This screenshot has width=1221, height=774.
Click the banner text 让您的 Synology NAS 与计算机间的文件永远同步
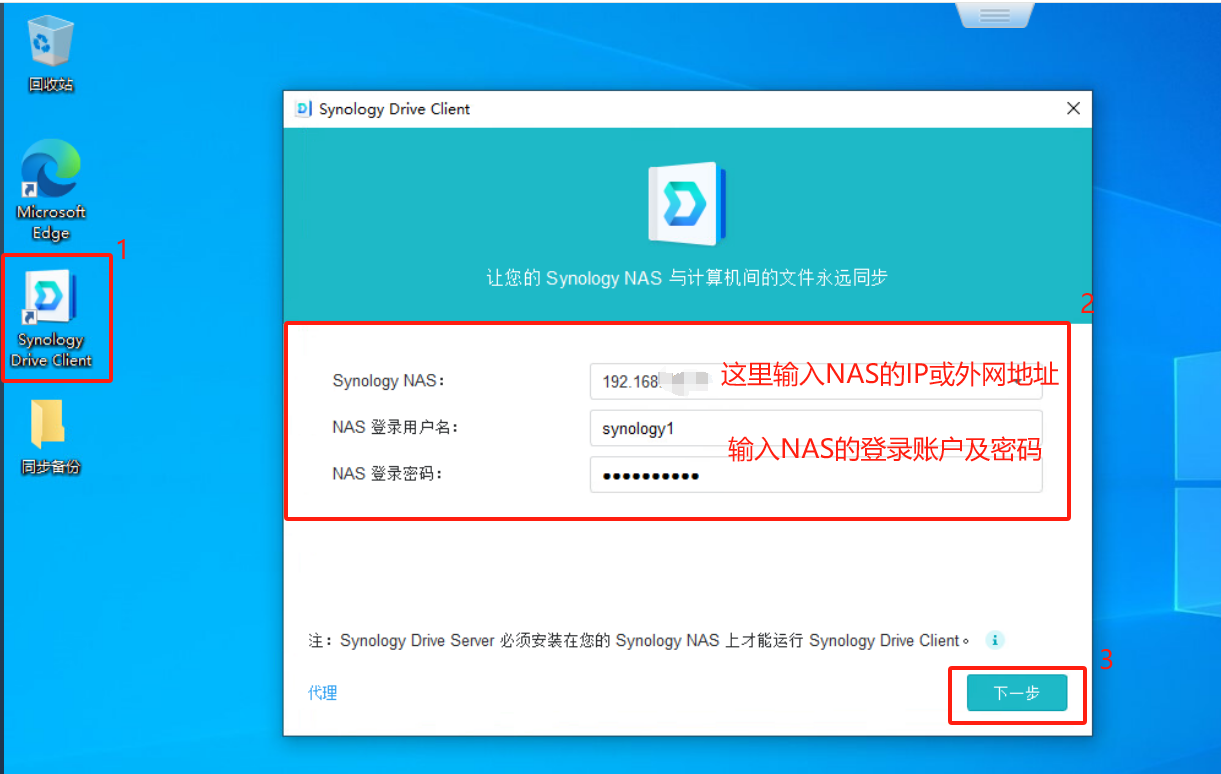click(x=687, y=278)
